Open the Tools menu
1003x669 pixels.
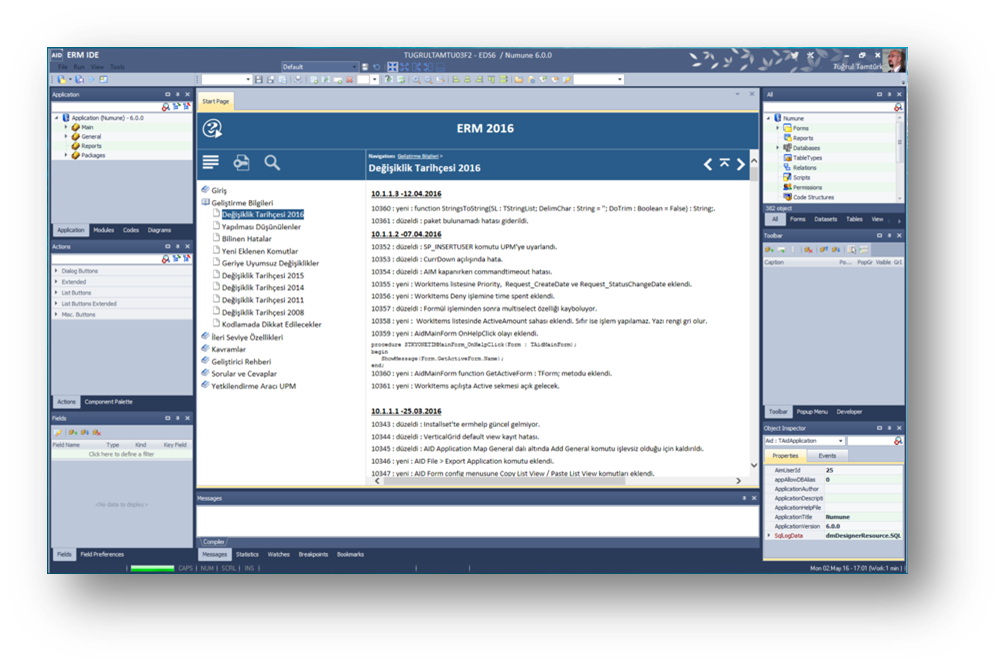(117, 67)
